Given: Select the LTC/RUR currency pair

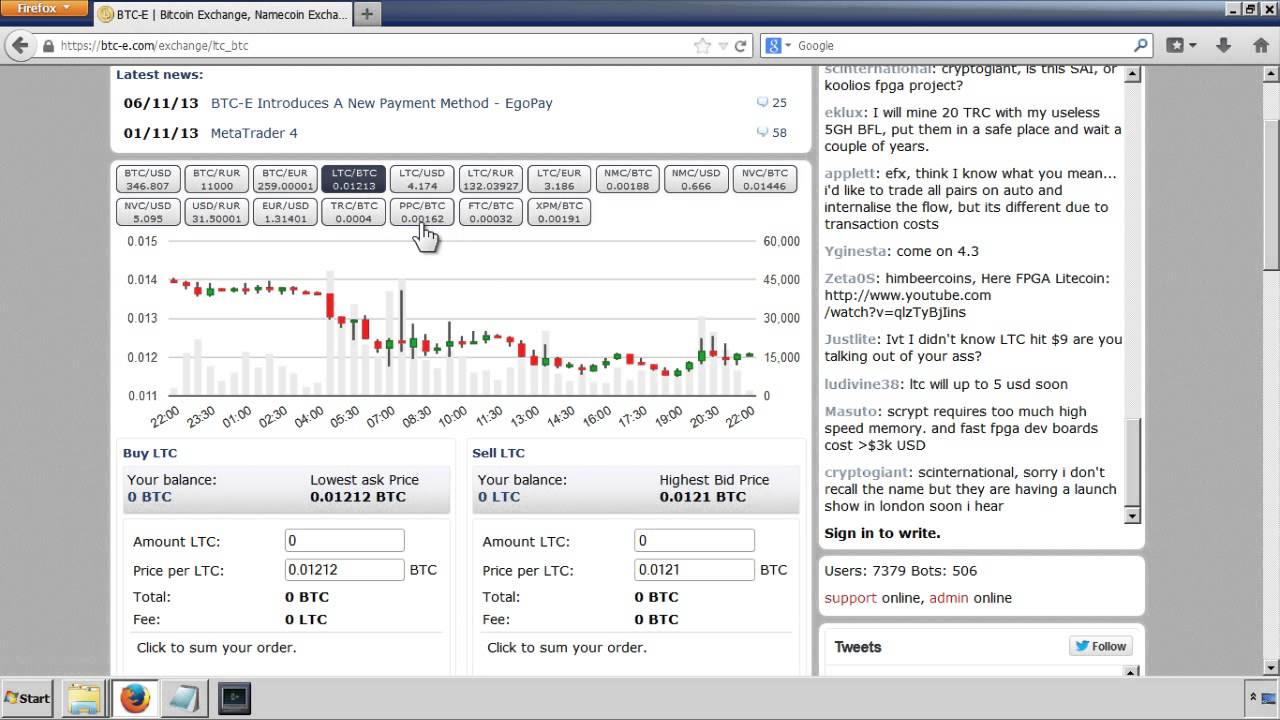Looking at the screenshot, I should [491, 179].
